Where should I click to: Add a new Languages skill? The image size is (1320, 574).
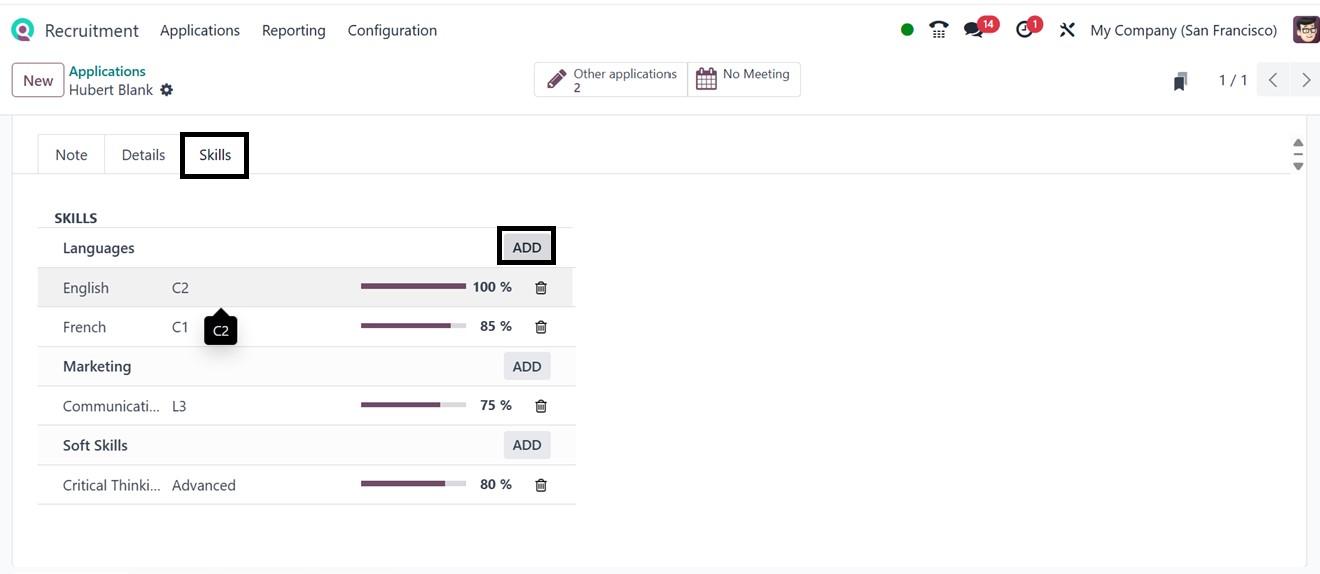click(x=527, y=248)
